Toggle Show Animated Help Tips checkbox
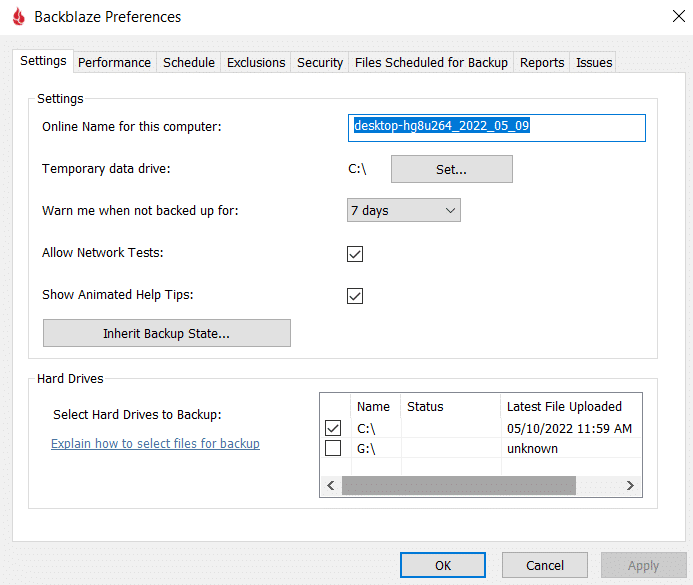The width and height of the screenshot is (693, 585). [355, 296]
